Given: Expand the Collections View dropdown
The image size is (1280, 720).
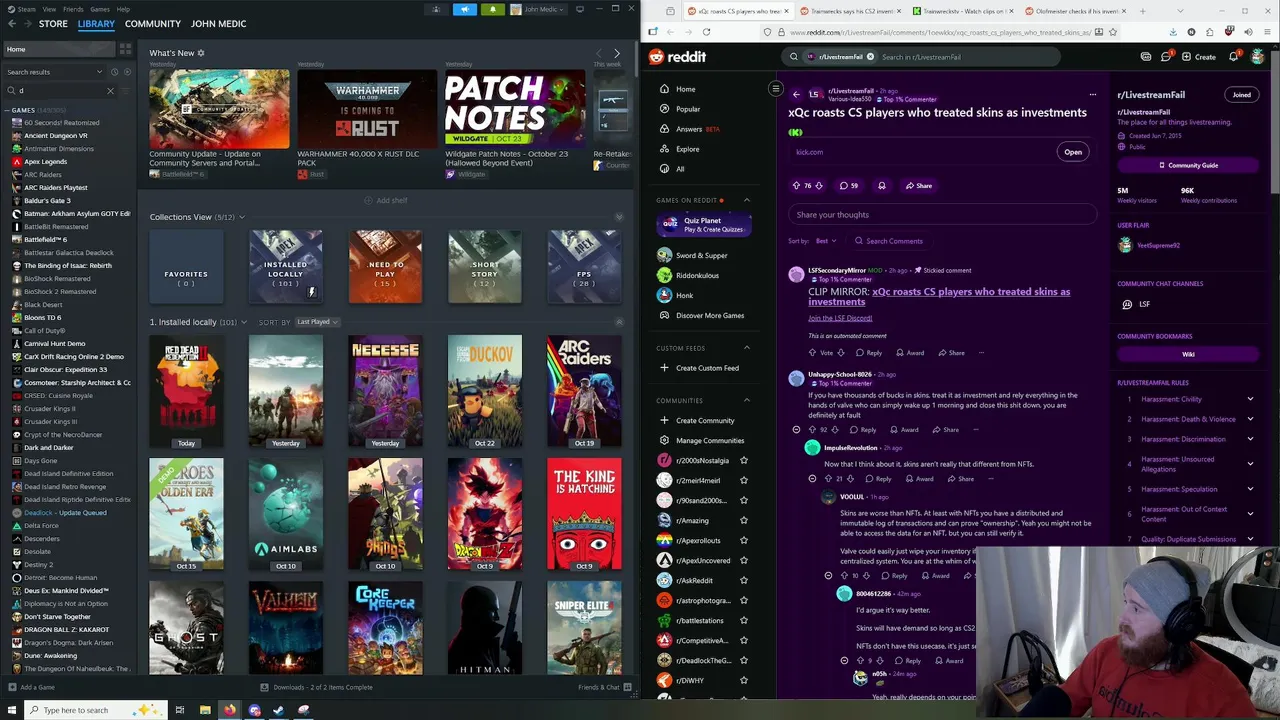Looking at the screenshot, I should coord(241,217).
